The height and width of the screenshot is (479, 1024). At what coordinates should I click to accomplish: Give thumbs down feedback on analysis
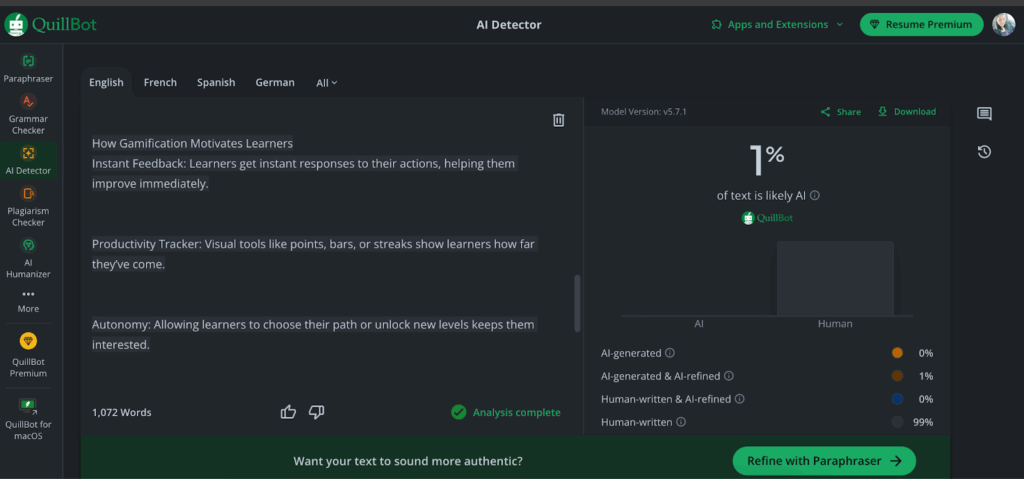click(x=317, y=412)
